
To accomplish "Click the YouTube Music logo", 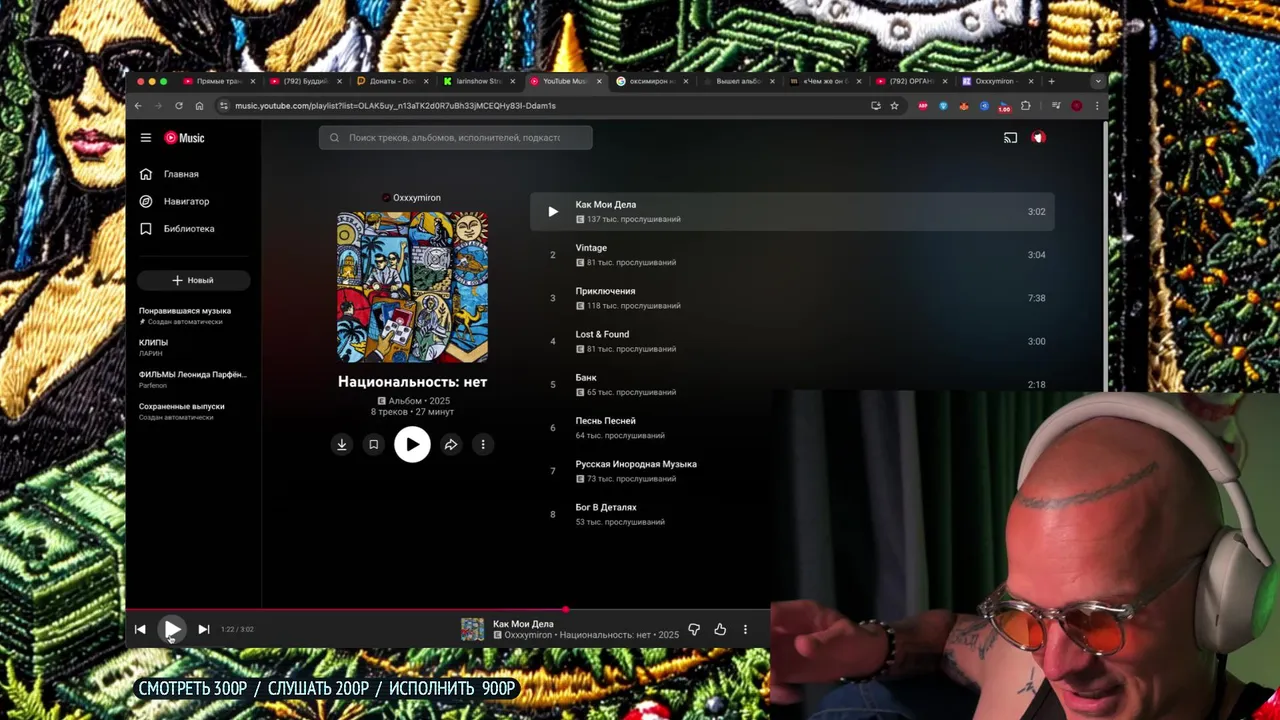I will coord(184,138).
